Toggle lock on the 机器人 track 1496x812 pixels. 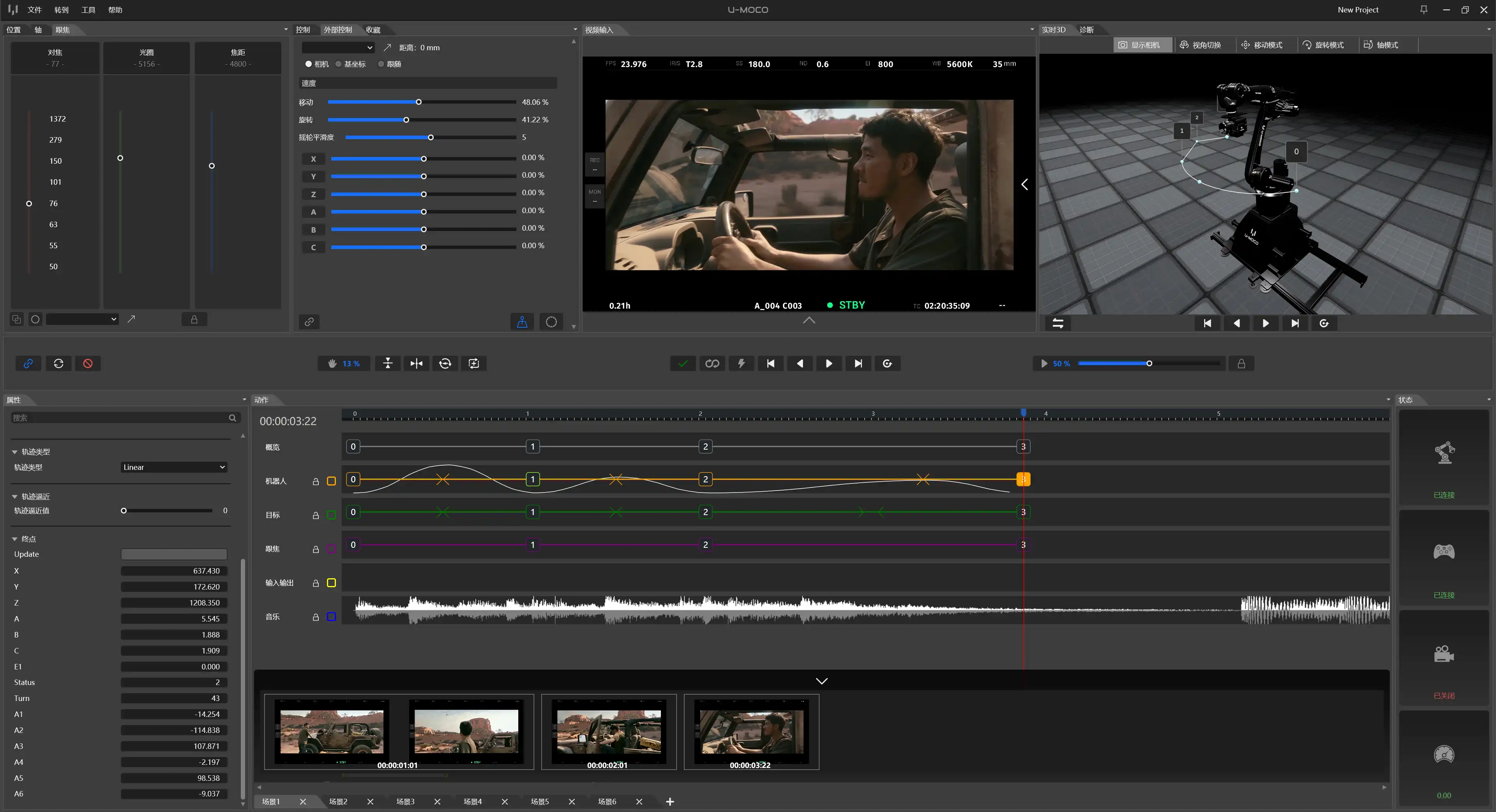(x=316, y=482)
